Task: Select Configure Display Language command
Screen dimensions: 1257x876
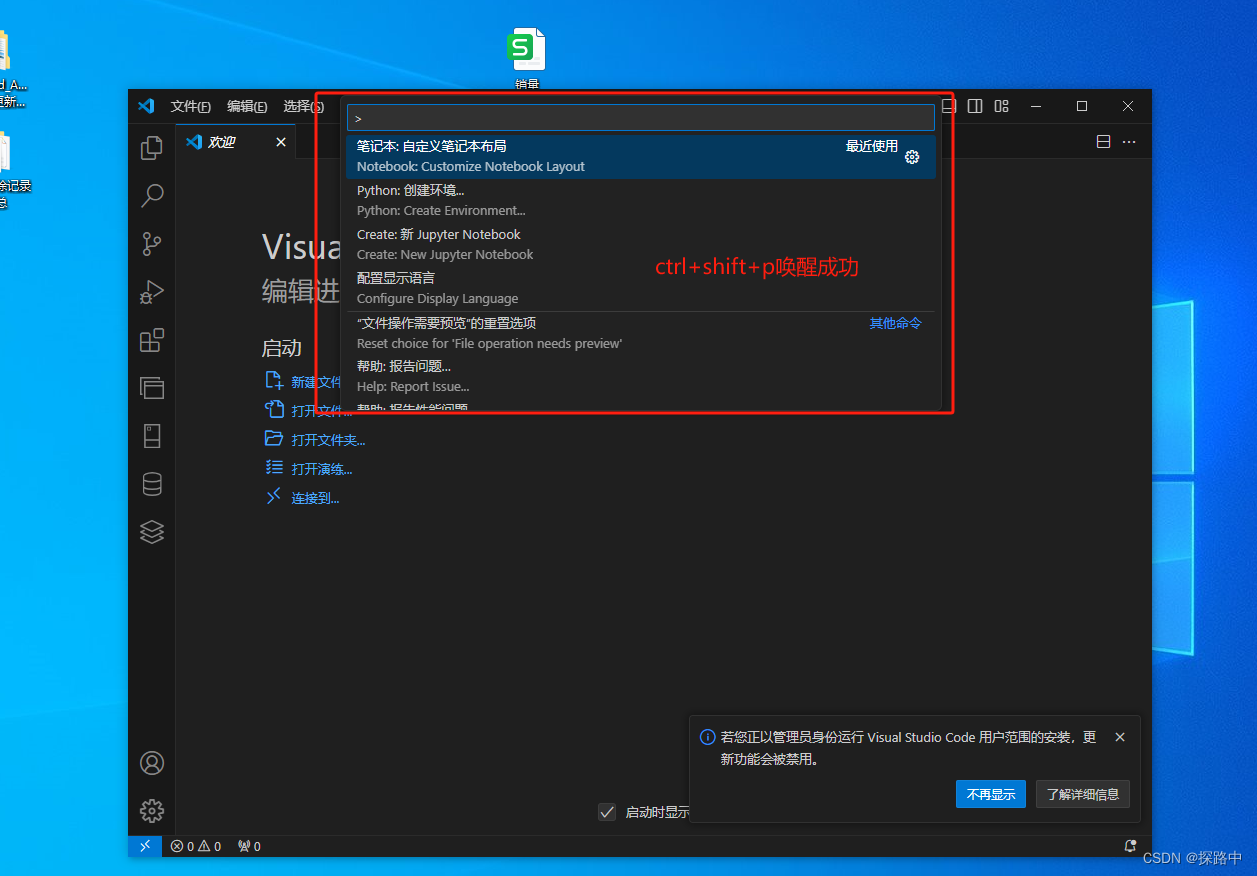Action: (641, 289)
